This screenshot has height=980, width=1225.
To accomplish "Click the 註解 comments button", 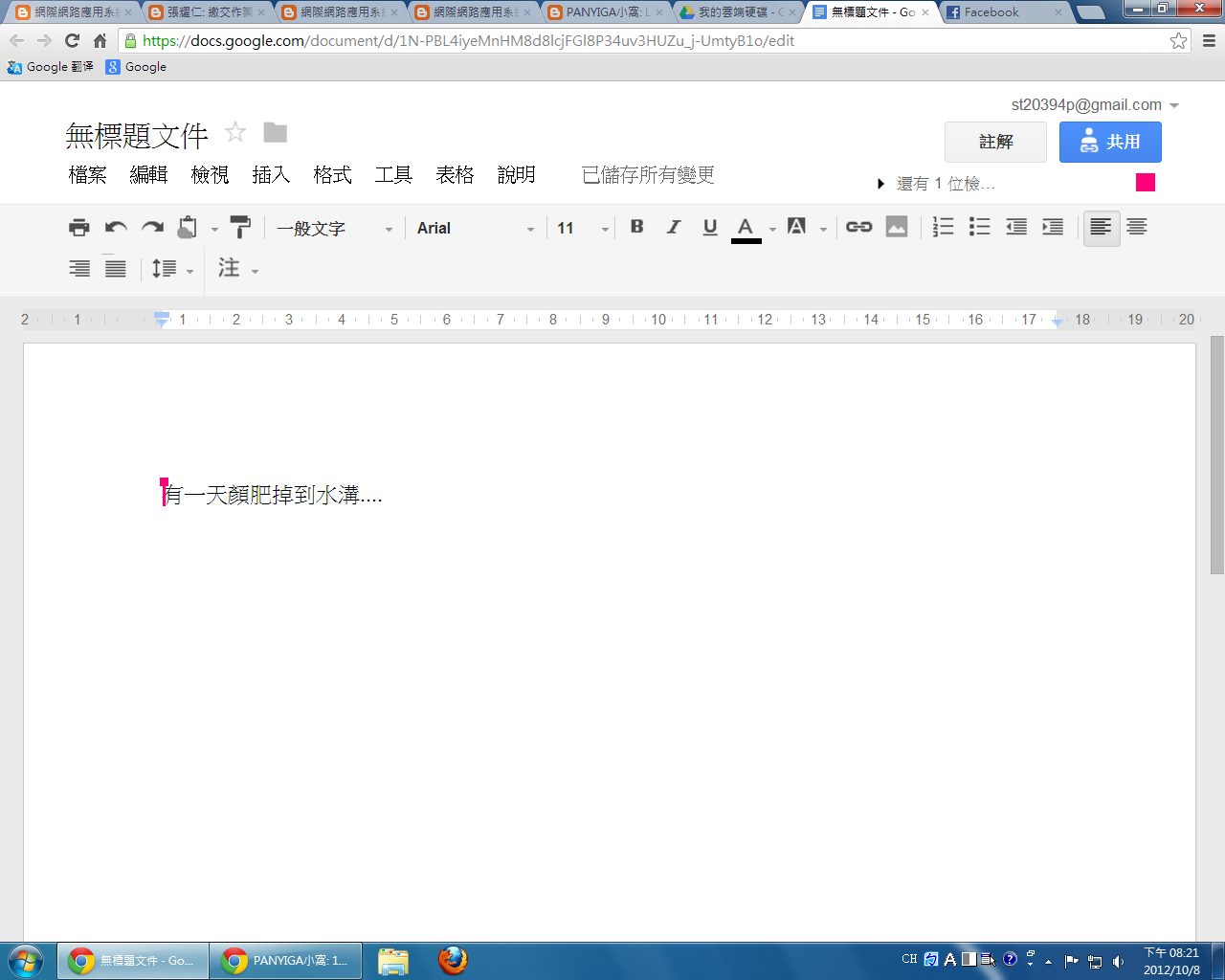I will click(995, 141).
